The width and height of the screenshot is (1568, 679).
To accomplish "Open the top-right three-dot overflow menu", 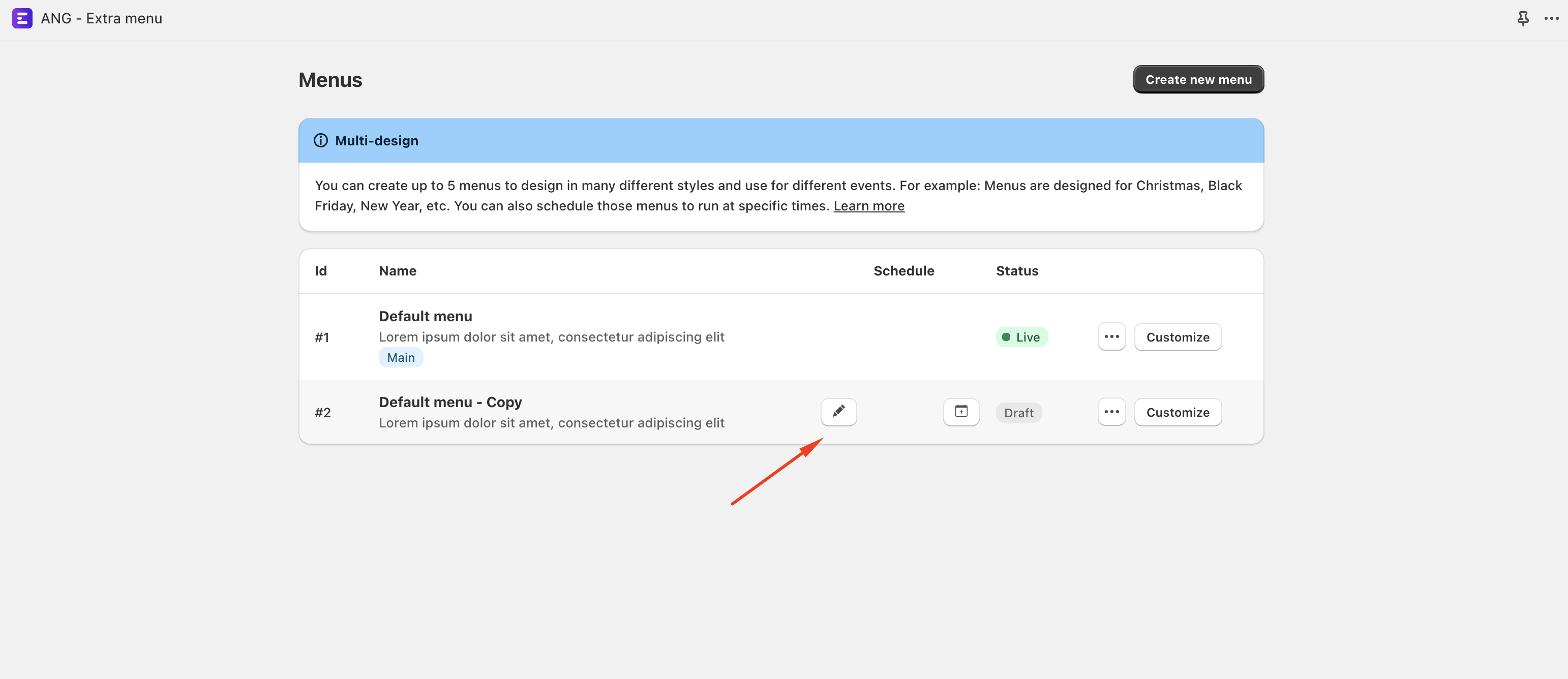I will pos(1551,18).
